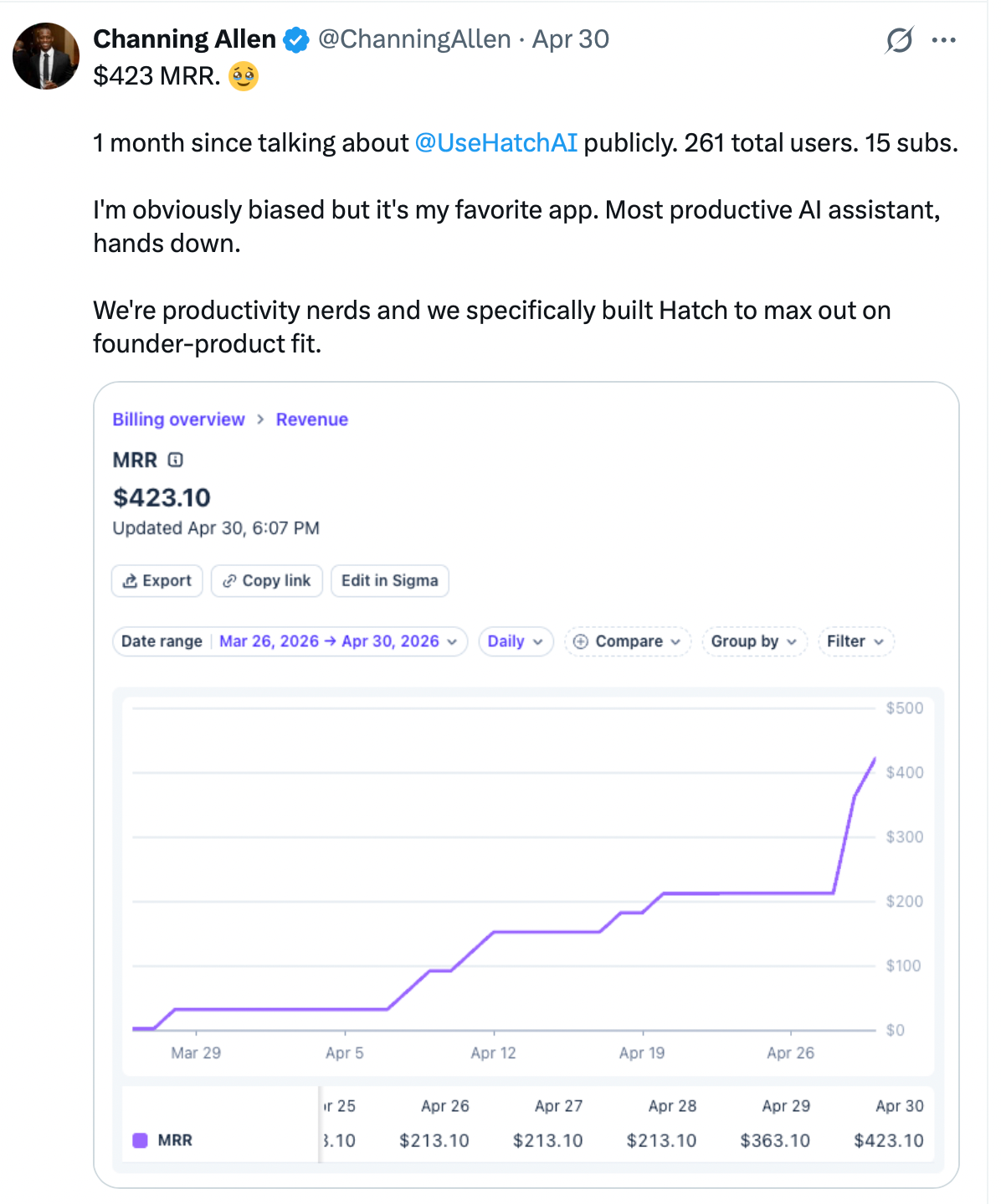Click the Apr 12 x-axis label

493,1053
